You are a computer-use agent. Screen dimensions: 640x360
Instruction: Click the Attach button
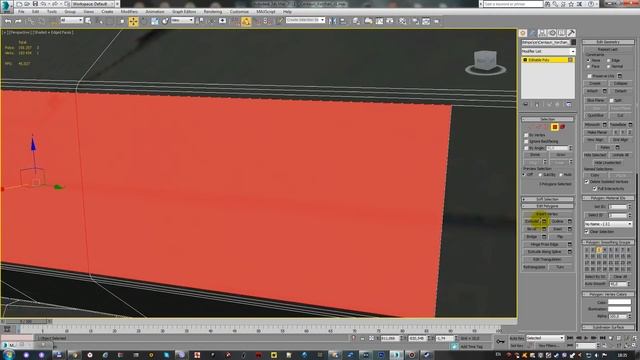coord(593,91)
